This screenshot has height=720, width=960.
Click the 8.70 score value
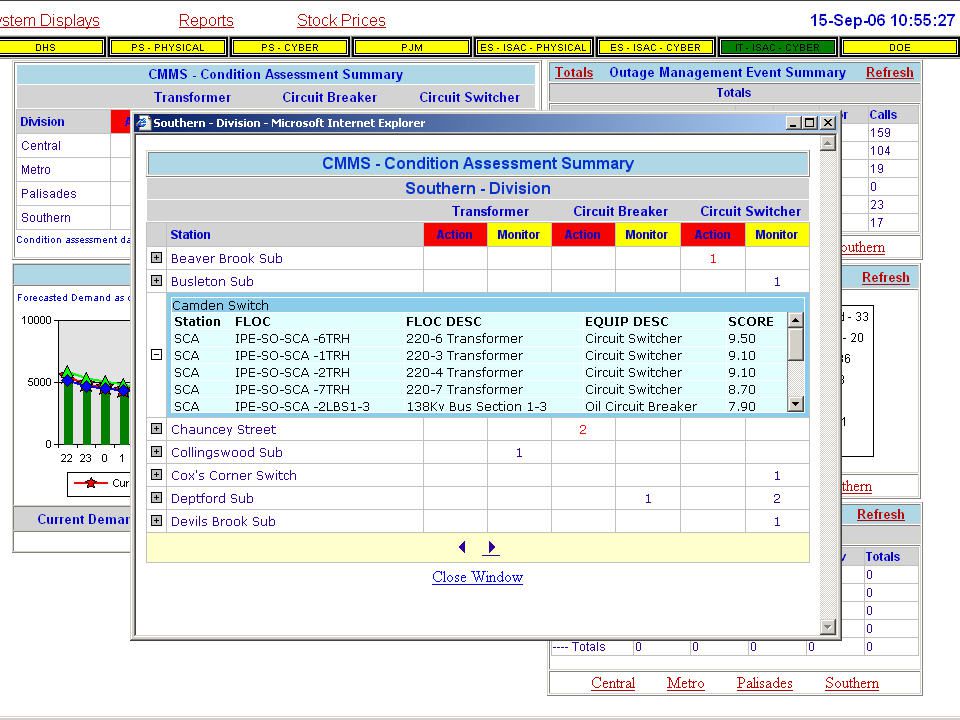click(742, 389)
